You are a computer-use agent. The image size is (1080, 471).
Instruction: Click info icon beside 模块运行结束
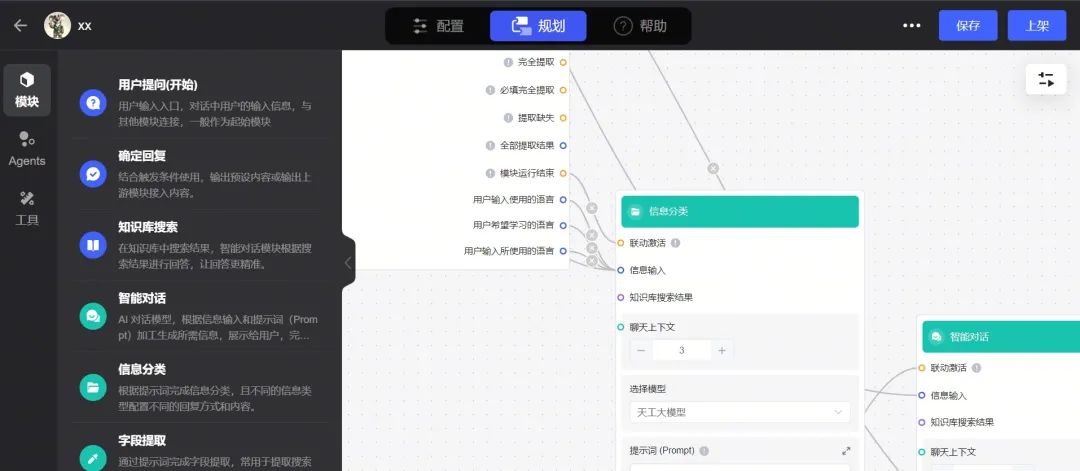tap(490, 173)
